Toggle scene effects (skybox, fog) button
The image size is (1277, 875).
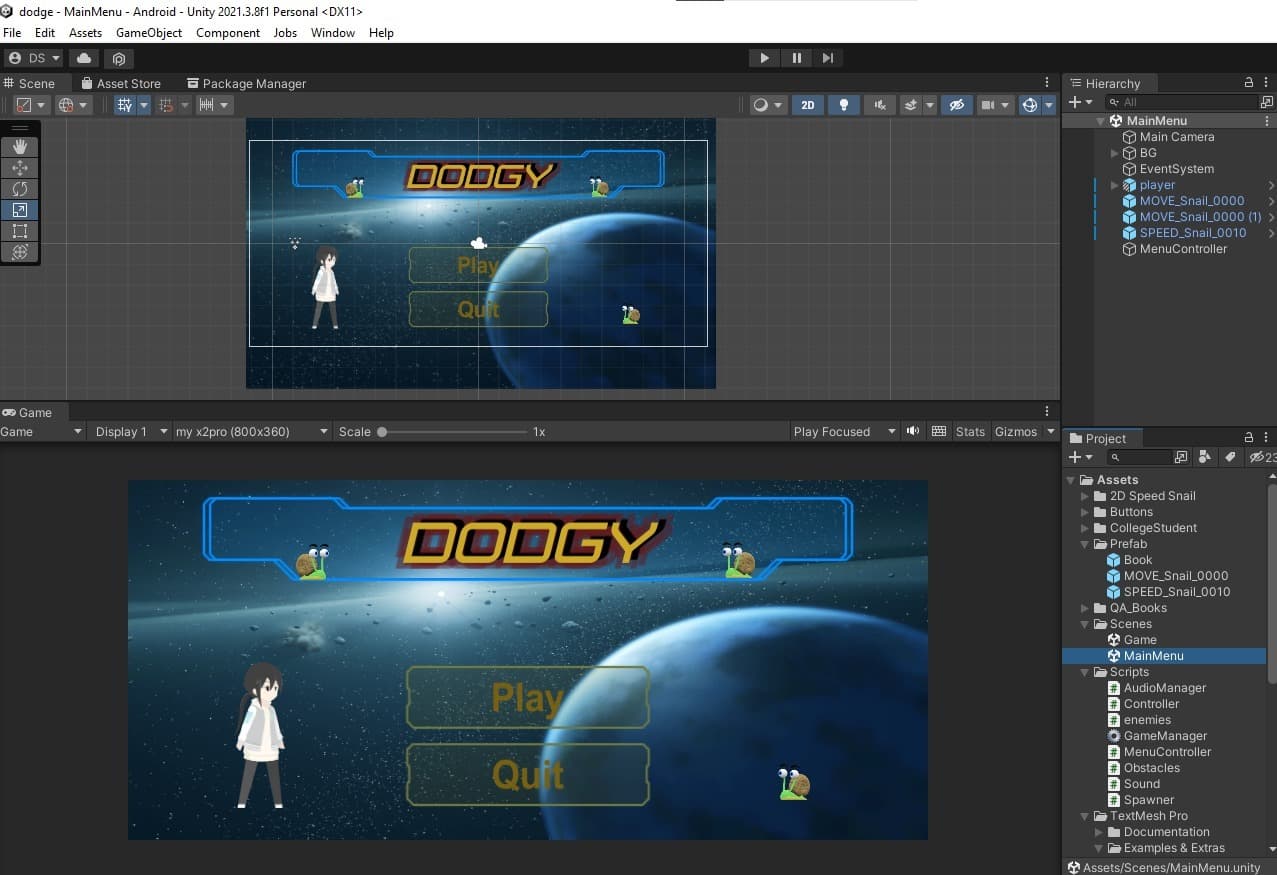(911, 105)
